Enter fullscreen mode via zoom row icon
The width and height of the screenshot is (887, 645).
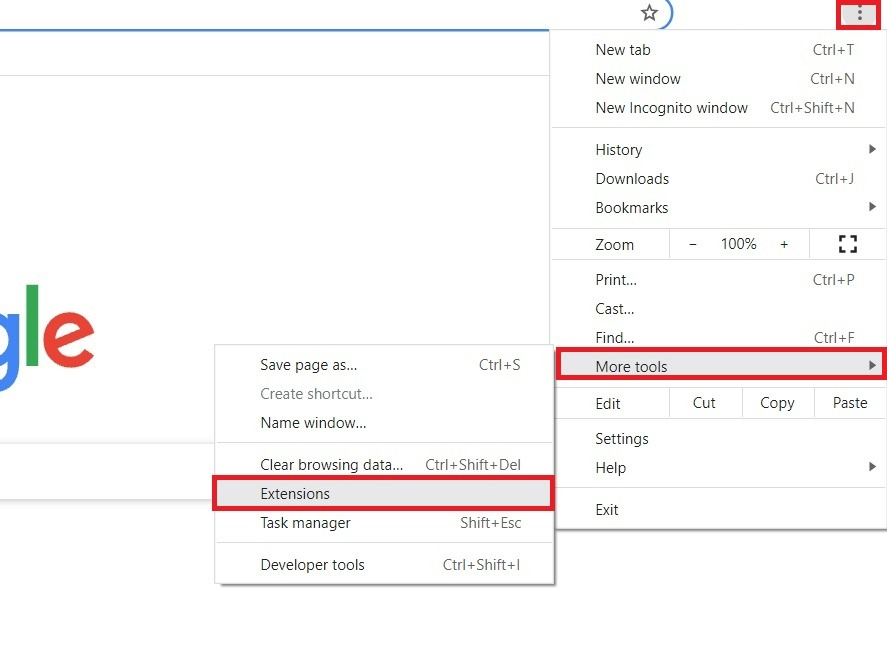pos(847,244)
